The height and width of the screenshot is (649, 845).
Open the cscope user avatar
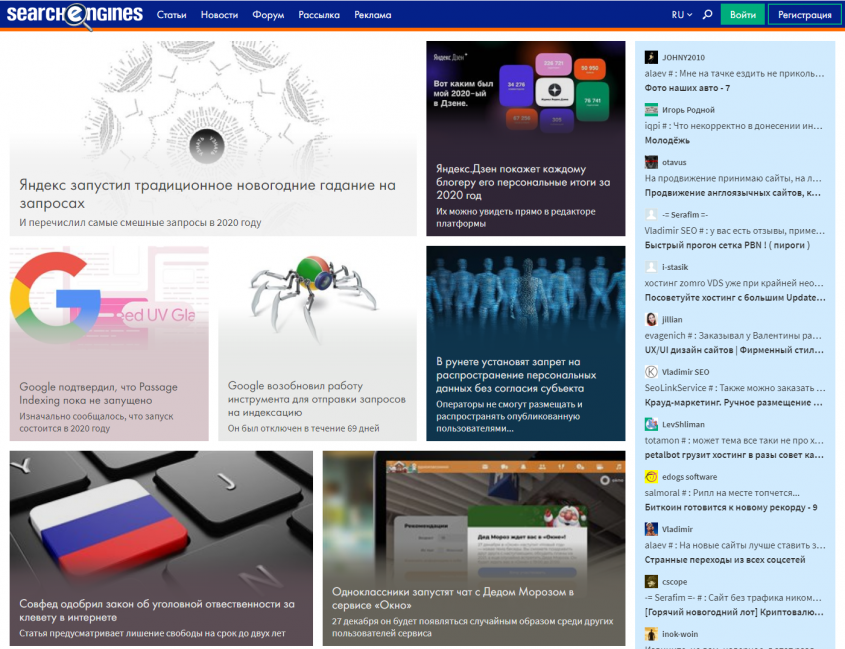(x=651, y=581)
